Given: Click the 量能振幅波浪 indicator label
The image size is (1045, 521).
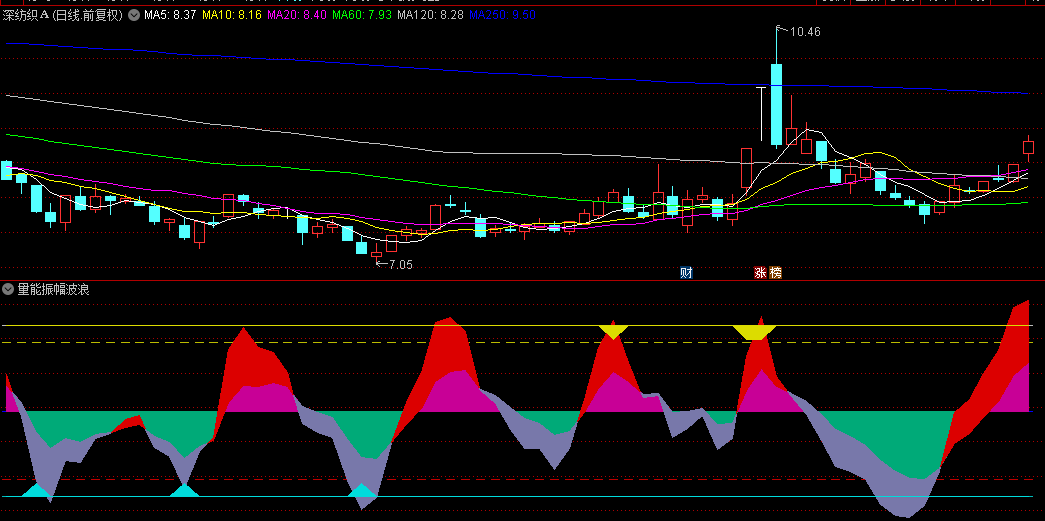Looking at the screenshot, I should coord(54,289).
